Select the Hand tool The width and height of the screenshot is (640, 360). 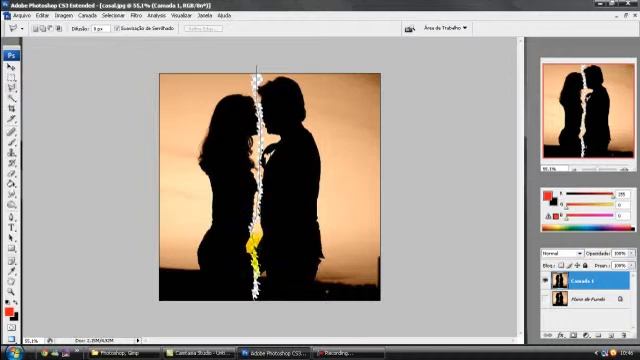11,282
